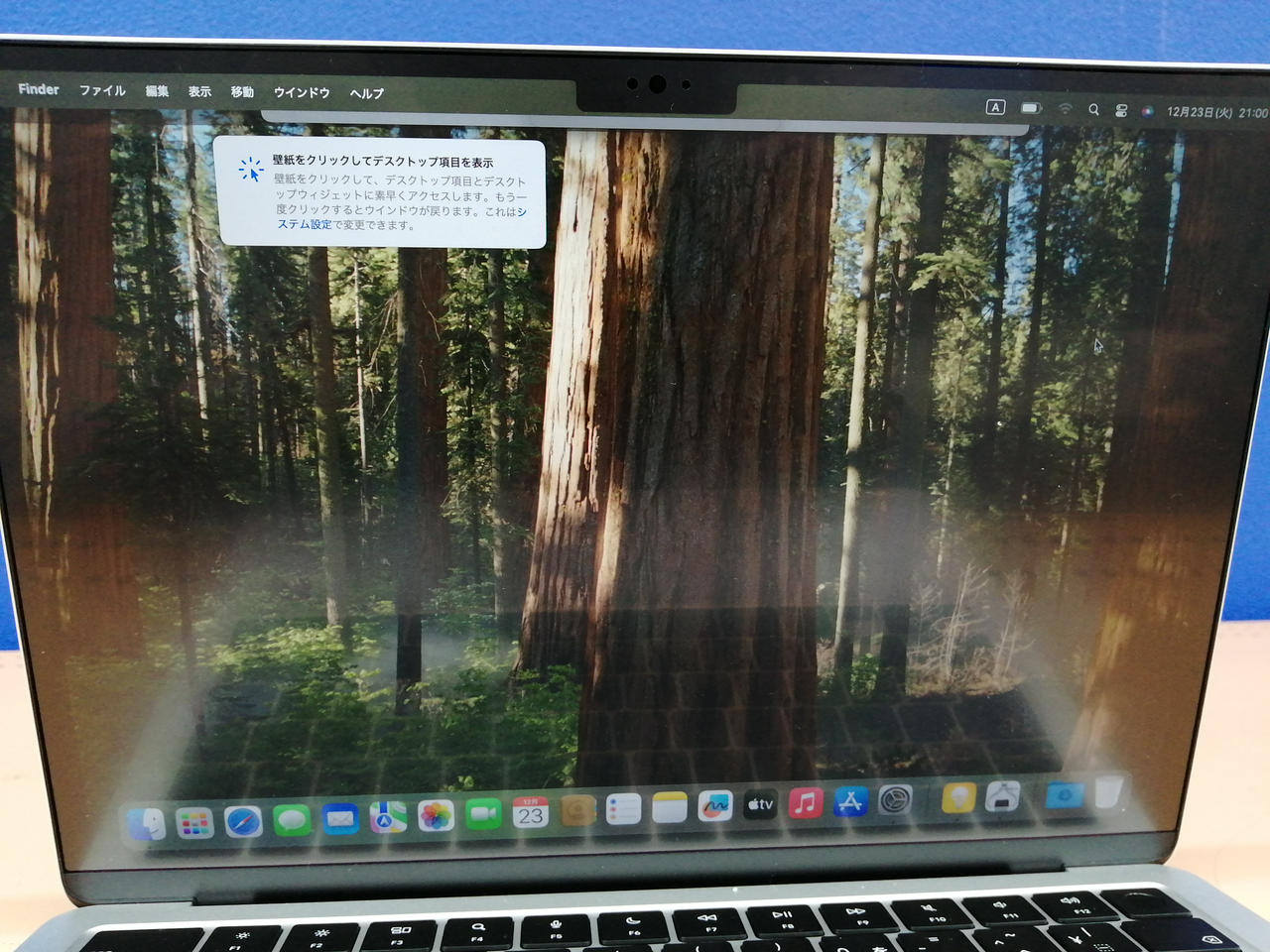Open Finder from the Dock
This screenshot has width=1270, height=952.
click(147, 824)
